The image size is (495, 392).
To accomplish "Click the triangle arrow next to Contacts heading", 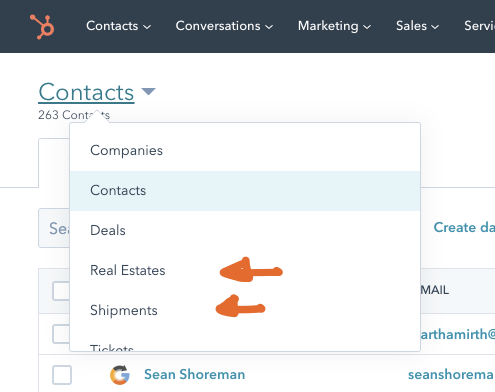I will click(148, 91).
